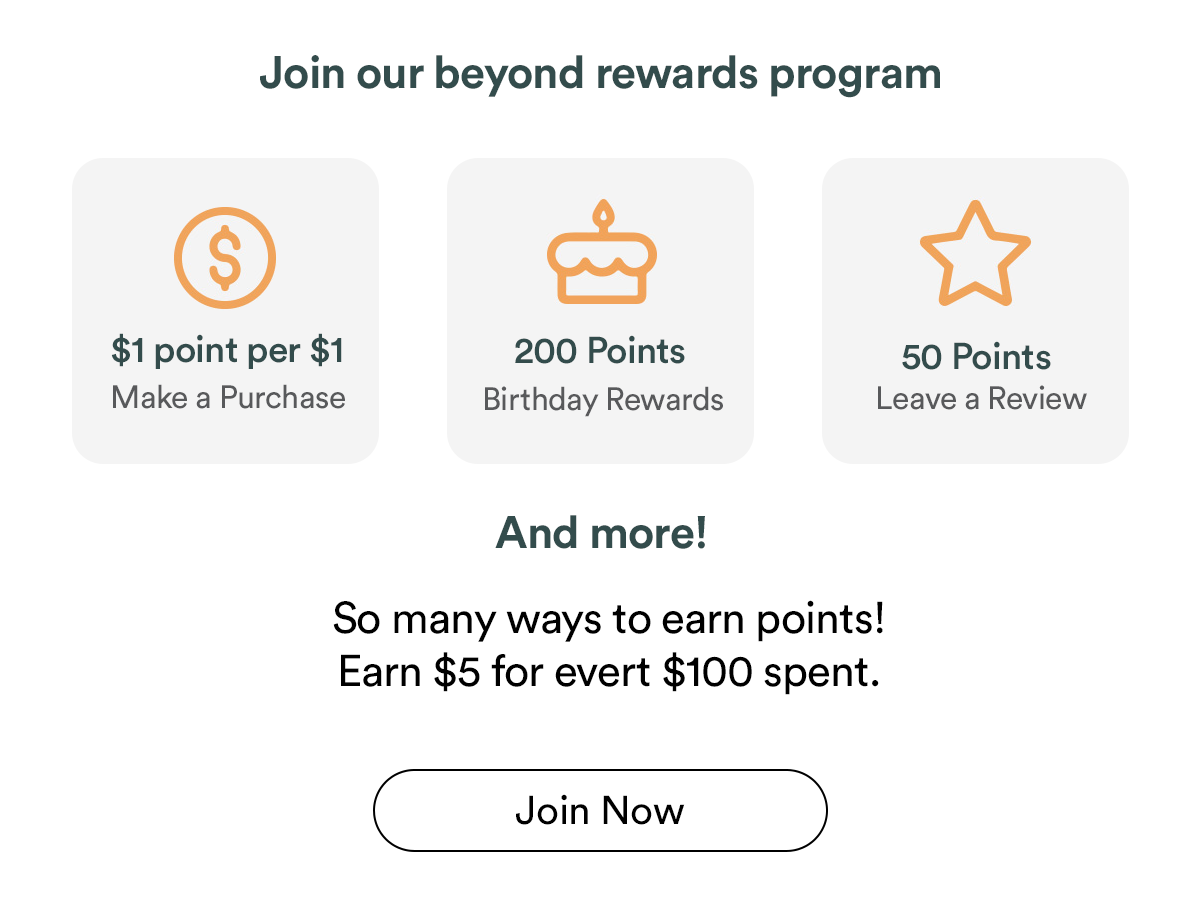Select the "50 Points" title

(976, 357)
